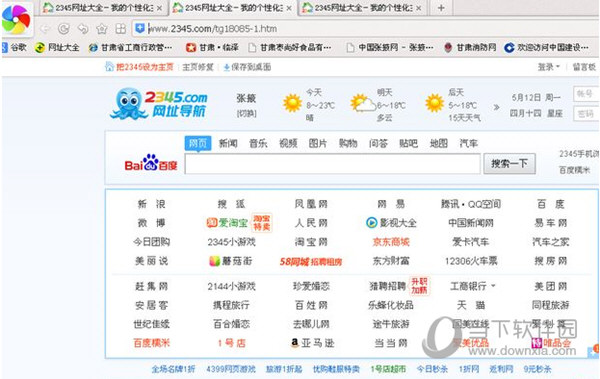
Task: Expand the 工商银行 dropdown arrow
Action: [493, 286]
